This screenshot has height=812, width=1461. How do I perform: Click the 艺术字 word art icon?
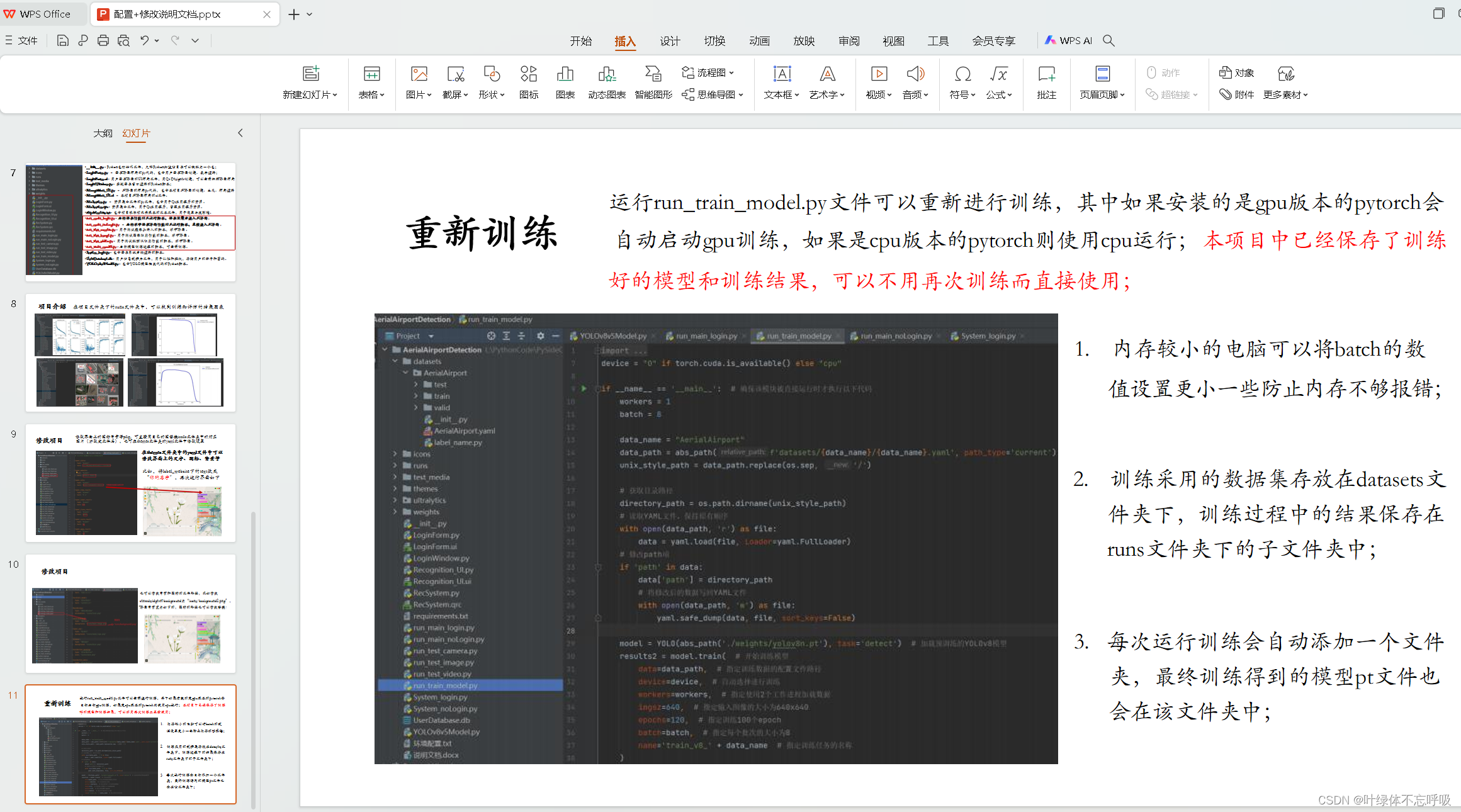(x=827, y=75)
